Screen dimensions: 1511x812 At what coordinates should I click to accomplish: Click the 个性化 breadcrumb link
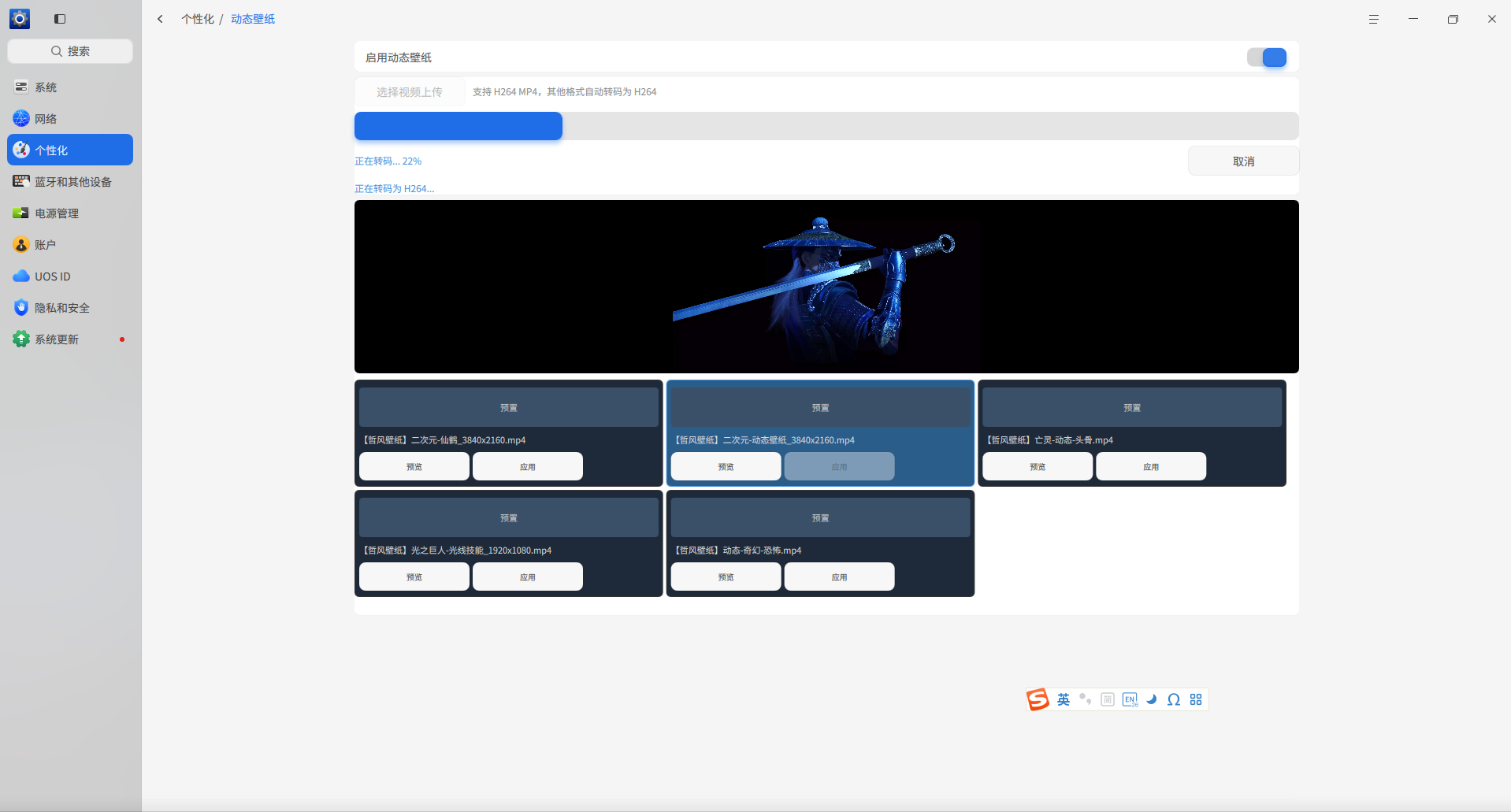198,19
